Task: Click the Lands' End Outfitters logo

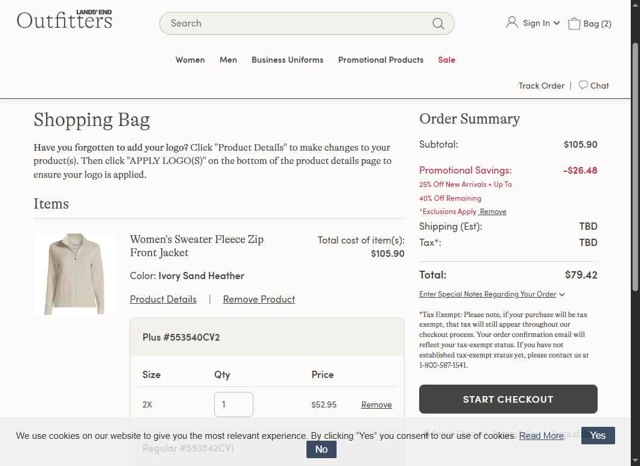Action: (64, 20)
